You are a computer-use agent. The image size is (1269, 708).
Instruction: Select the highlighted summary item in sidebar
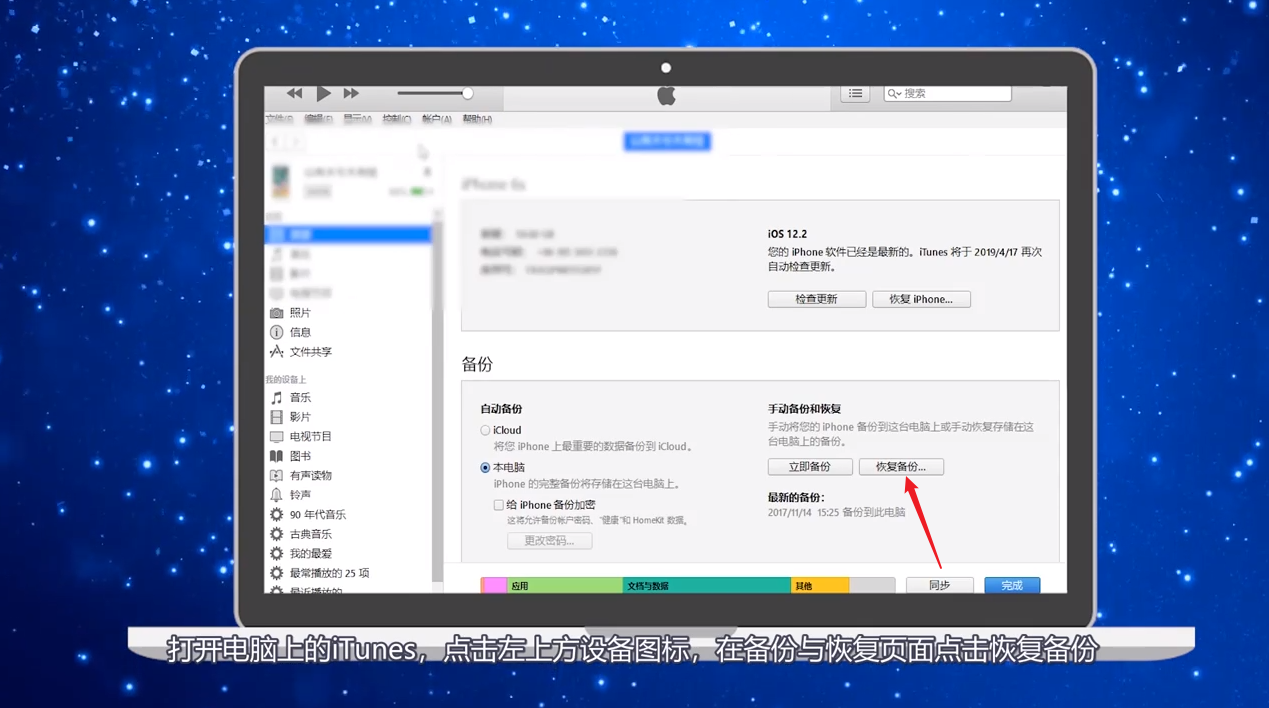point(348,234)
